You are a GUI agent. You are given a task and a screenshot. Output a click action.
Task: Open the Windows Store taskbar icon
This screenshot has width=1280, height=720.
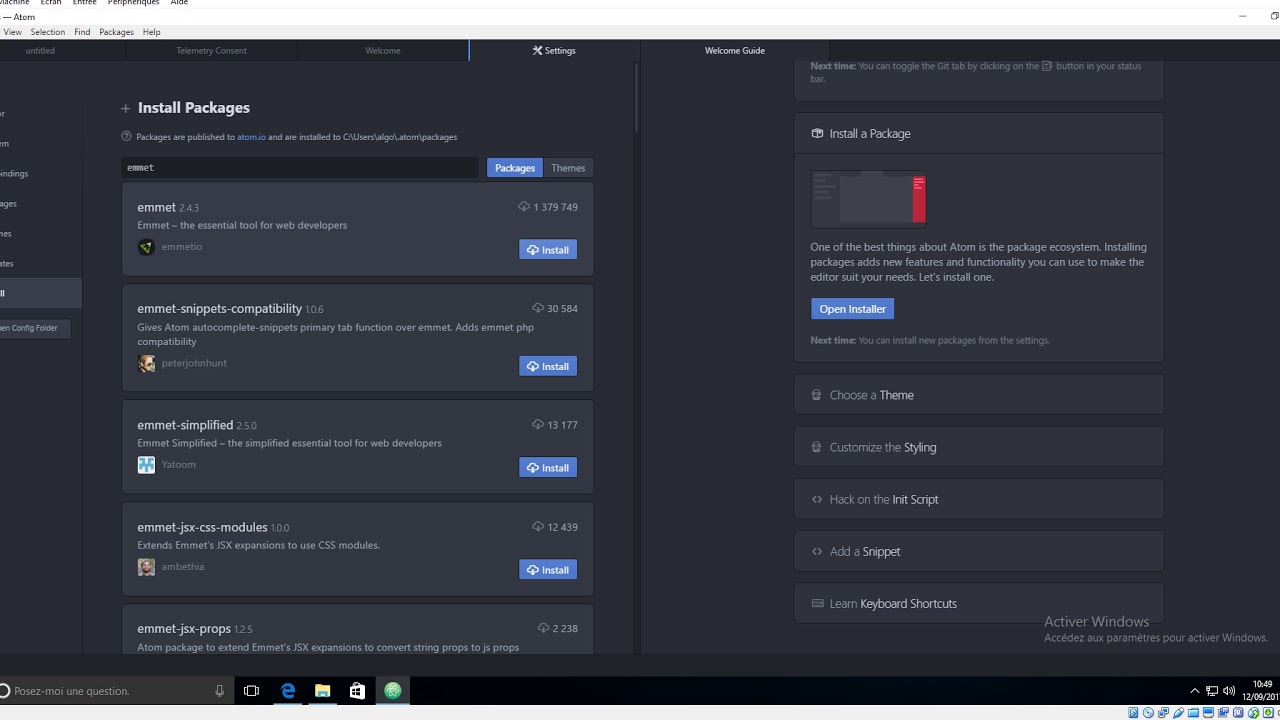coord(357,691)
